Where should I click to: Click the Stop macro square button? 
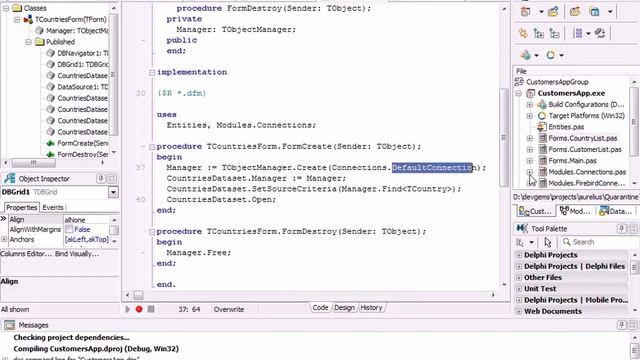coord(151,309)
